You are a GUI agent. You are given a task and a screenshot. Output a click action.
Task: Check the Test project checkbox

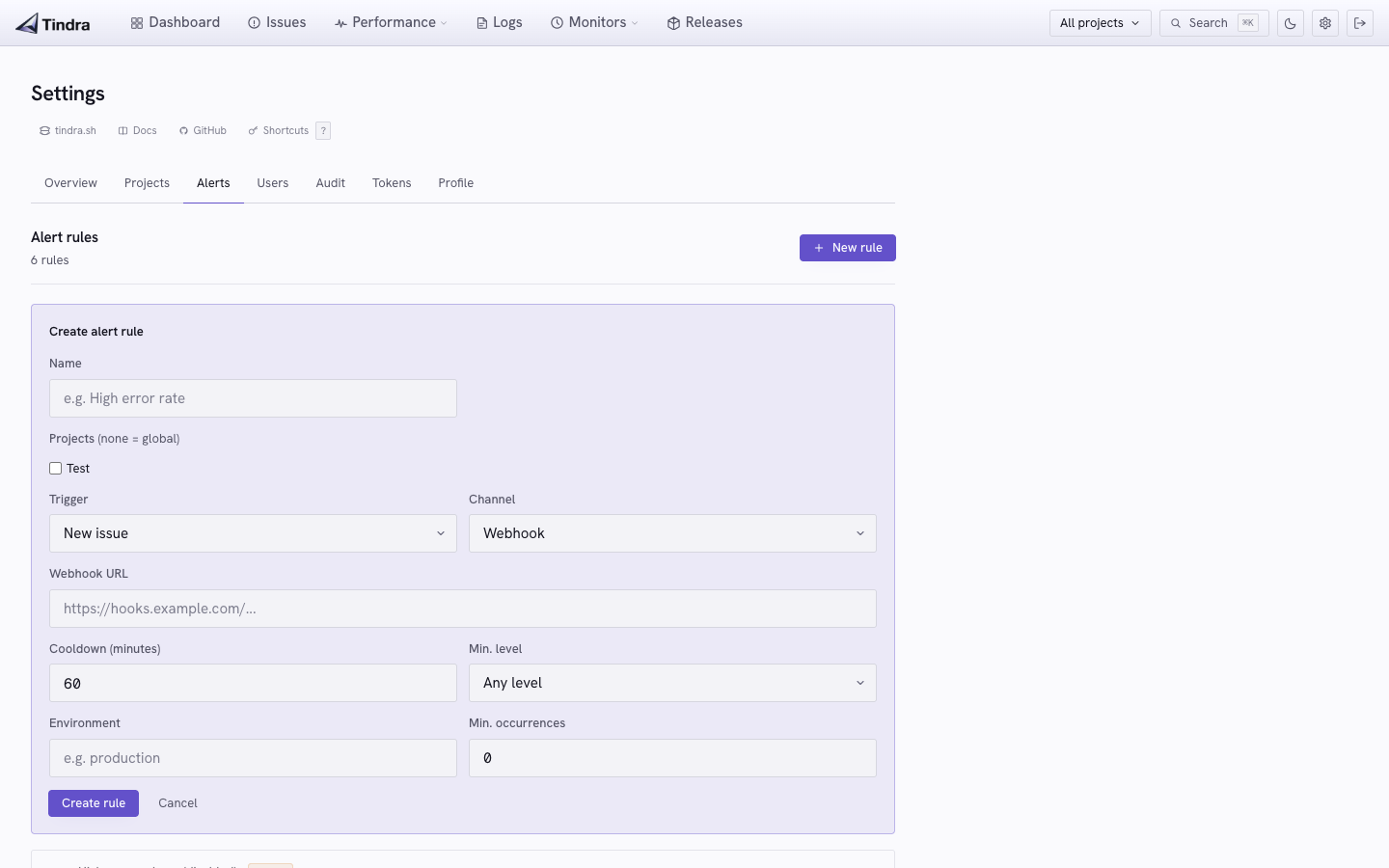pos(56,469)
